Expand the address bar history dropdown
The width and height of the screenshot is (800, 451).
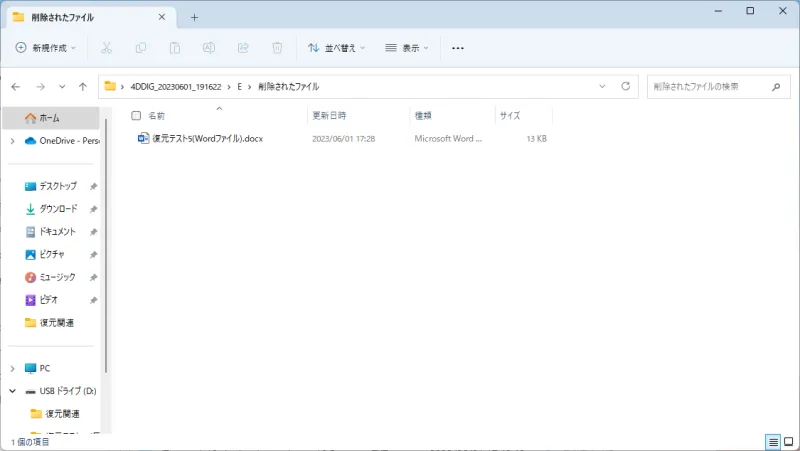click(602, 86)
